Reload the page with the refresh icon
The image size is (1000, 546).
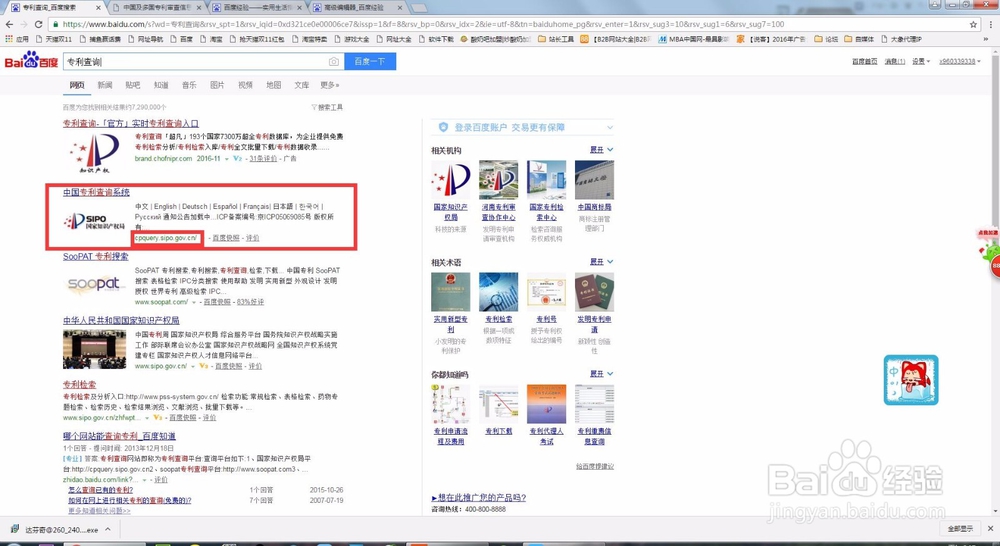tap(38, 24)
